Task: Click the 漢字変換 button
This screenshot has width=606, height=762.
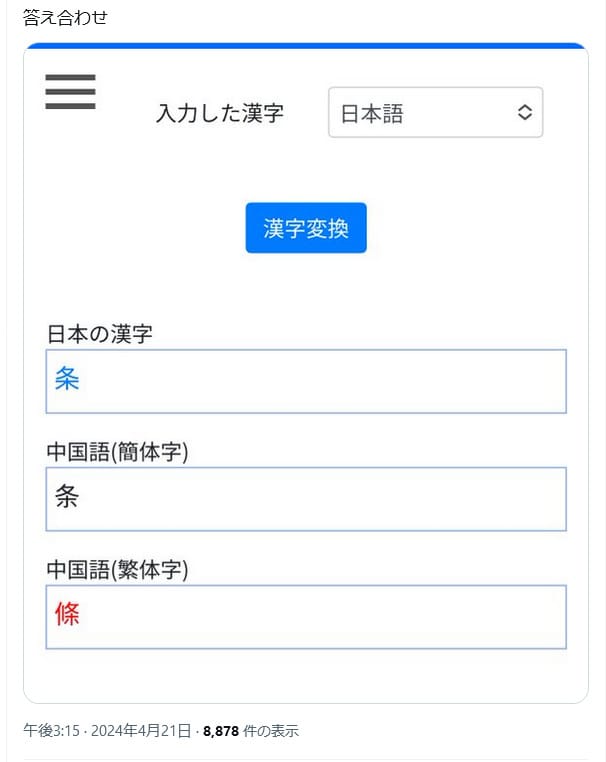Action: [x=306, y=227]
